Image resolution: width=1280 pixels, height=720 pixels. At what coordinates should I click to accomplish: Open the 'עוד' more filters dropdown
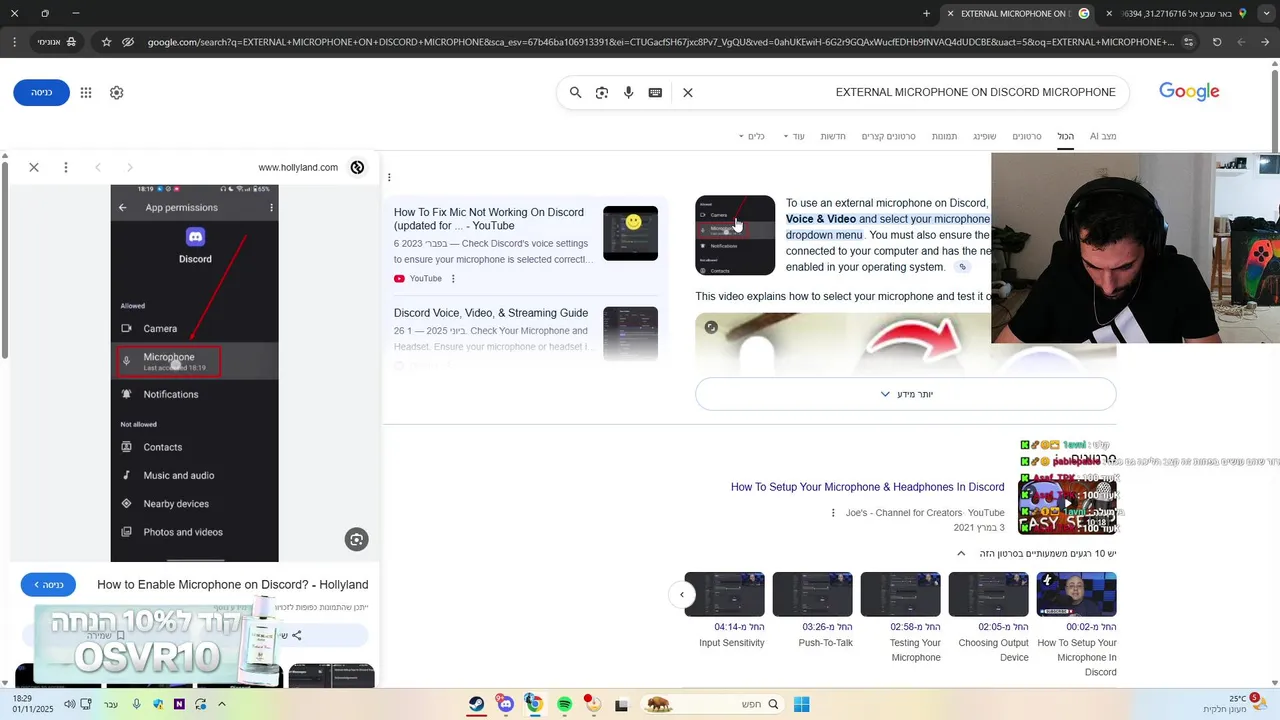coord(794,136)
